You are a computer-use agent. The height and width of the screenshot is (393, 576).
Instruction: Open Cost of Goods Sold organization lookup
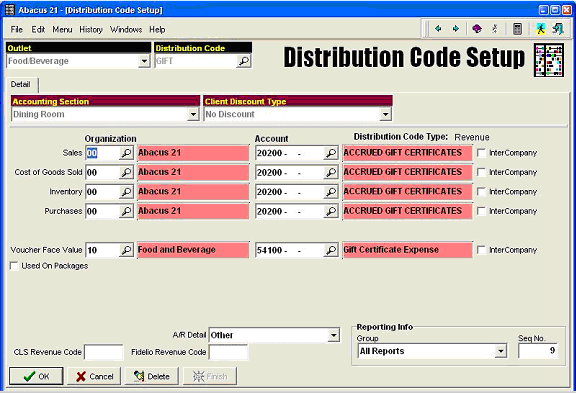[126, 172]
